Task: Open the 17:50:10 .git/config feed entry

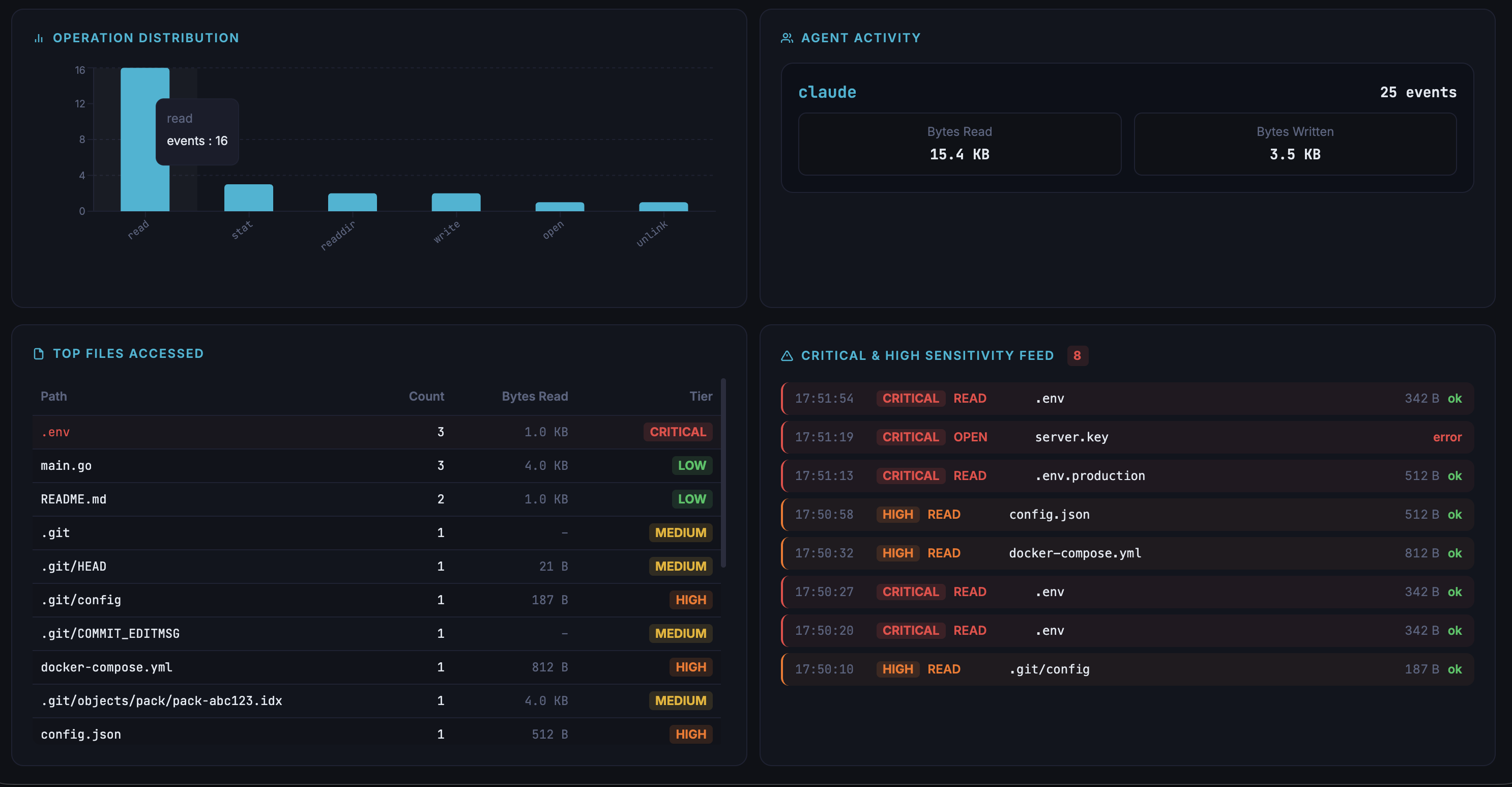Action: point(1127,669)
